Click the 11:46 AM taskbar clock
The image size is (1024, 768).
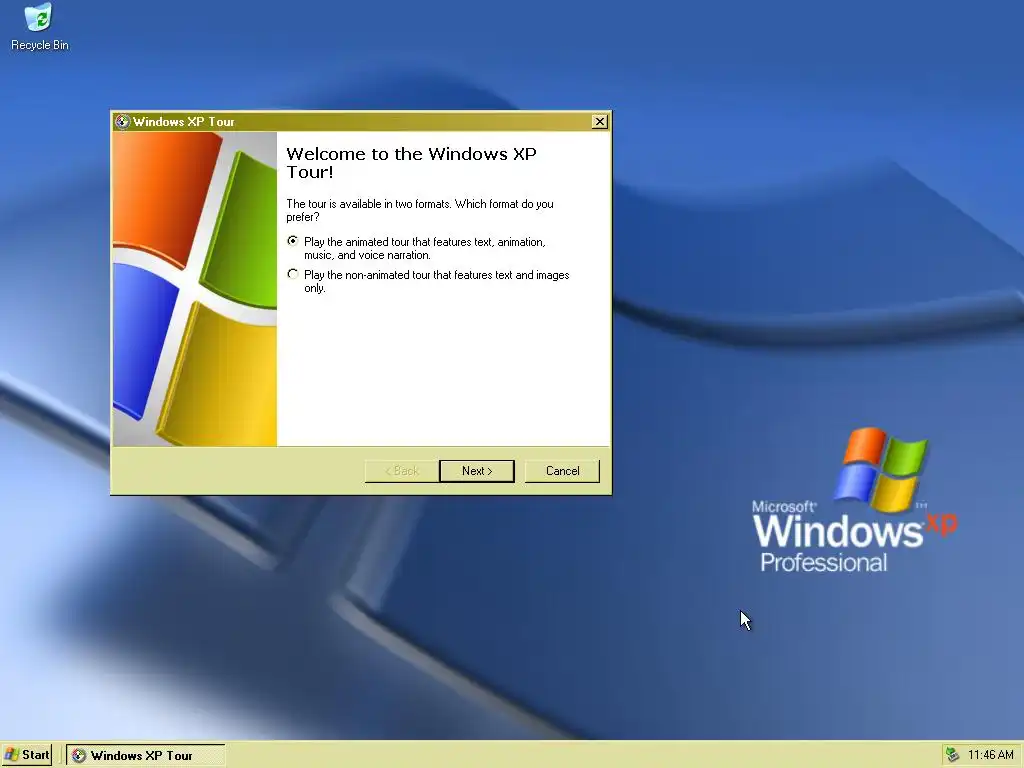pos(991,755)
